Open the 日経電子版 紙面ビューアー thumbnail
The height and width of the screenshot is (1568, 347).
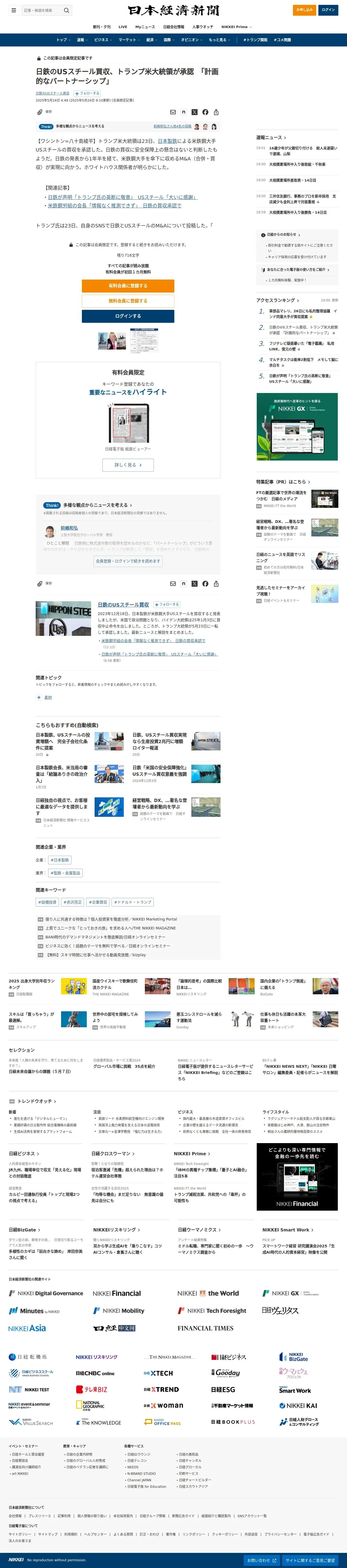(128, 424)
